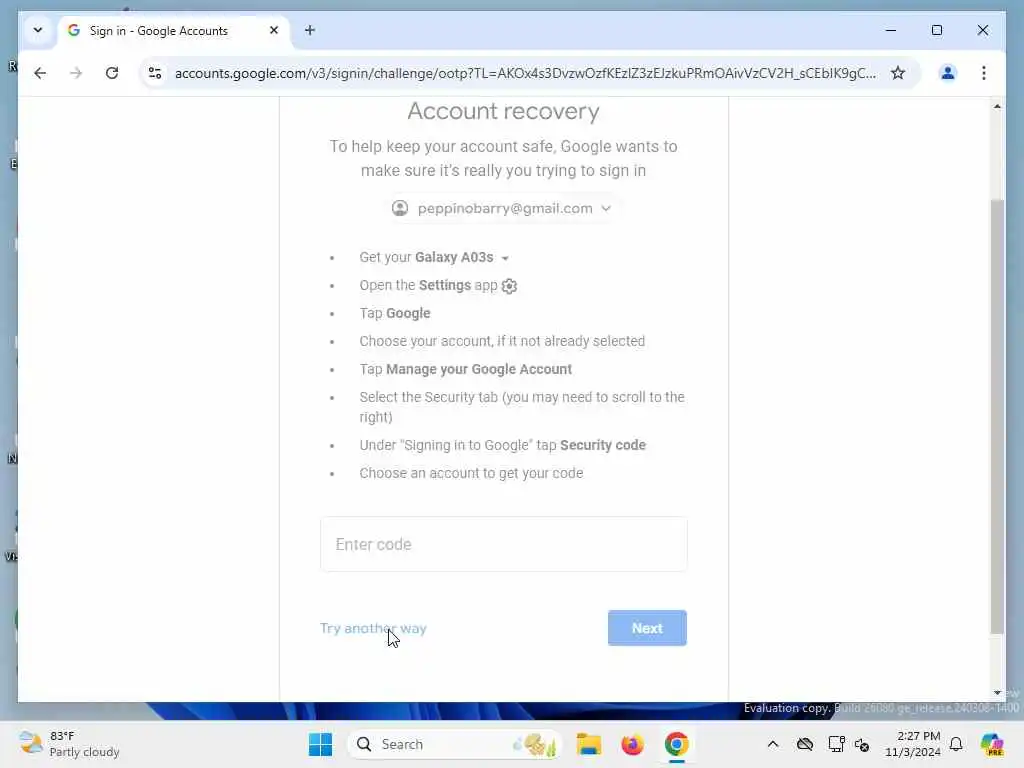Close the Sign in - Google Accounts tab
The height and width of the screenshot is (768, 1024).
tap(274, 30)
